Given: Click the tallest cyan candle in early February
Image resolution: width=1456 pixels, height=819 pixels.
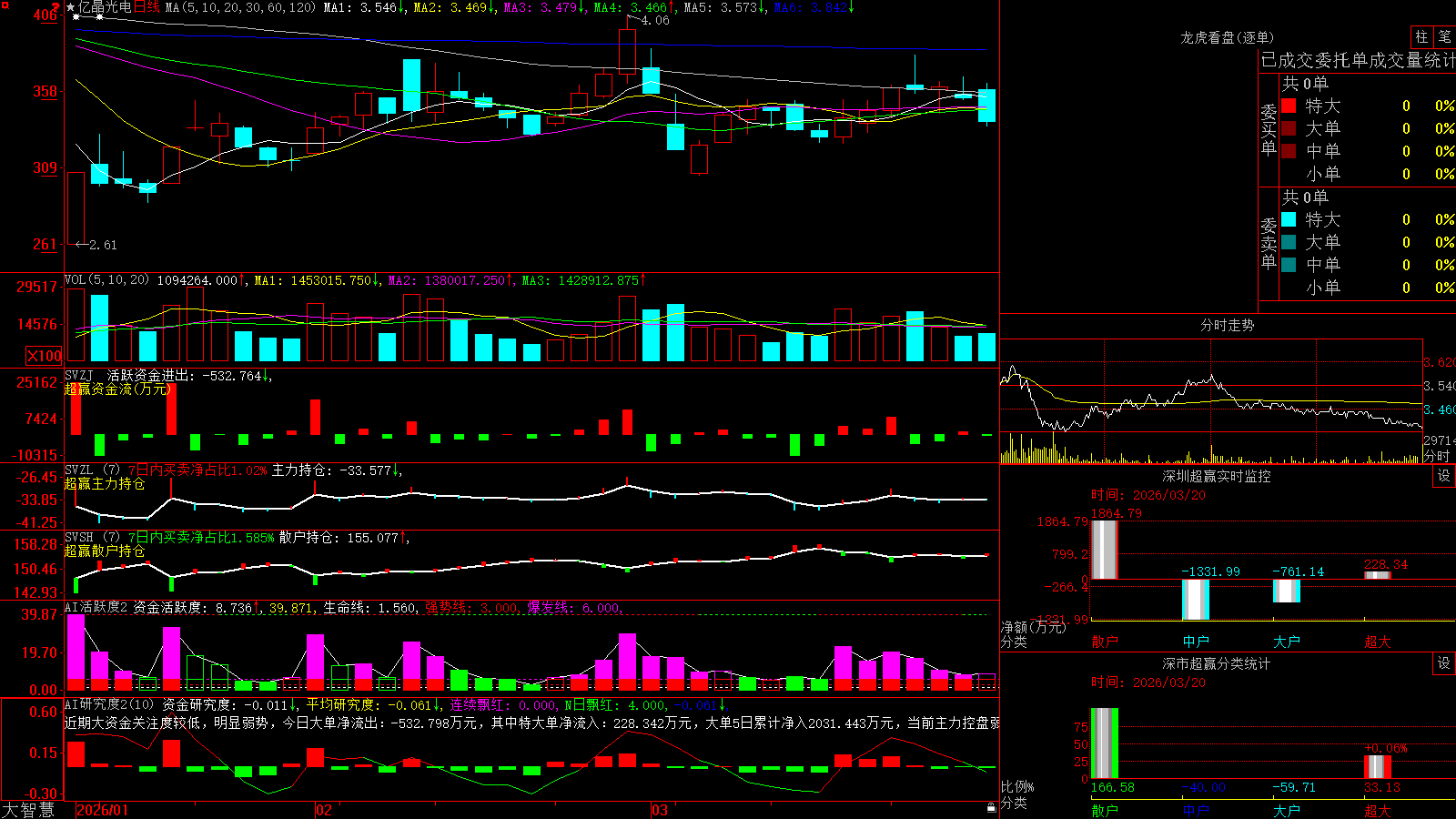Looking at the screenshot, I should coord(411,86).
